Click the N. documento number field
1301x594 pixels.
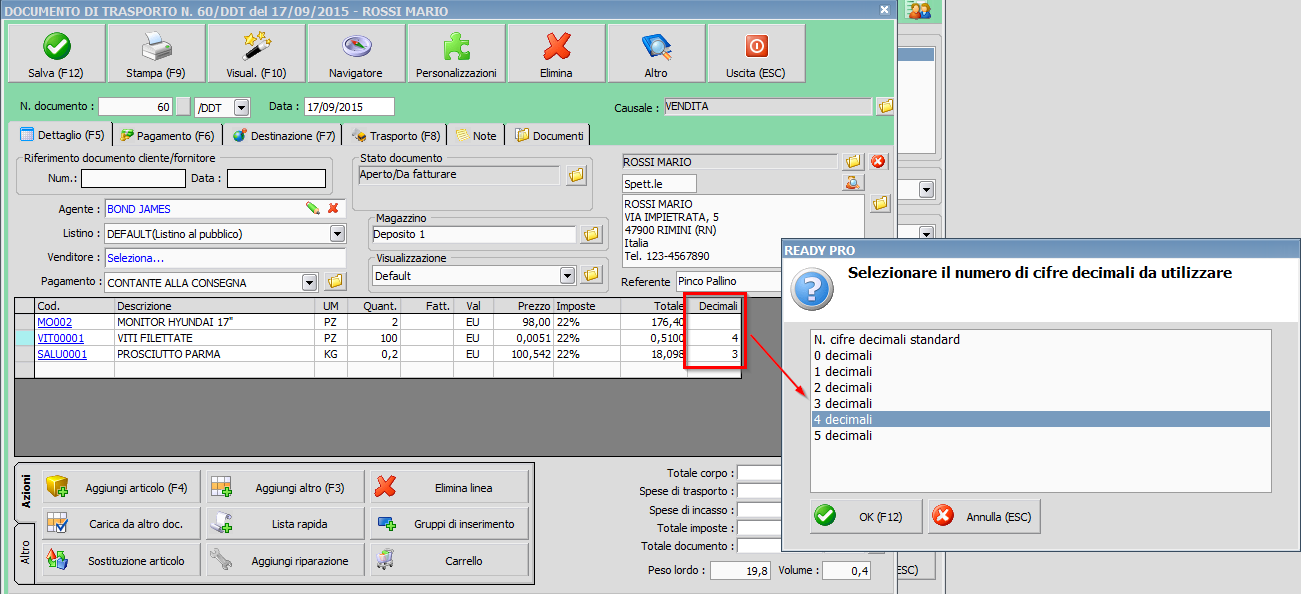click(136, 107)
